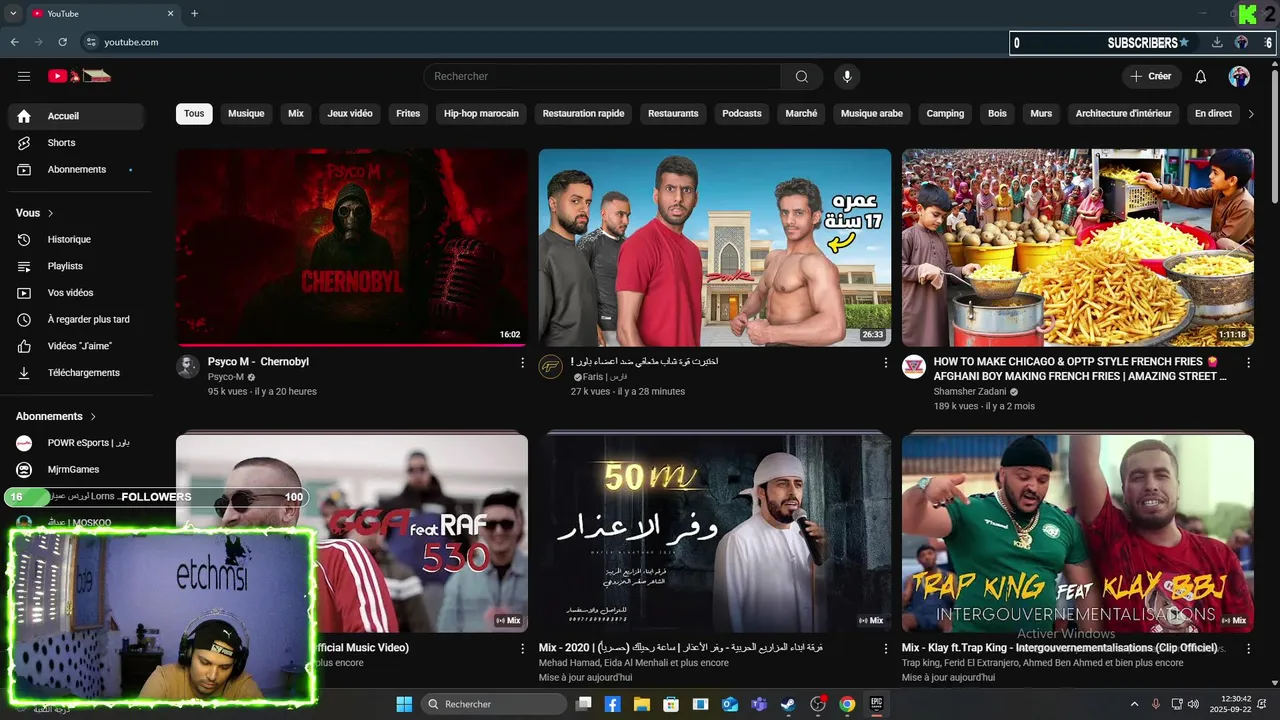Open Facebook from taskbar

tap(612, 704)
